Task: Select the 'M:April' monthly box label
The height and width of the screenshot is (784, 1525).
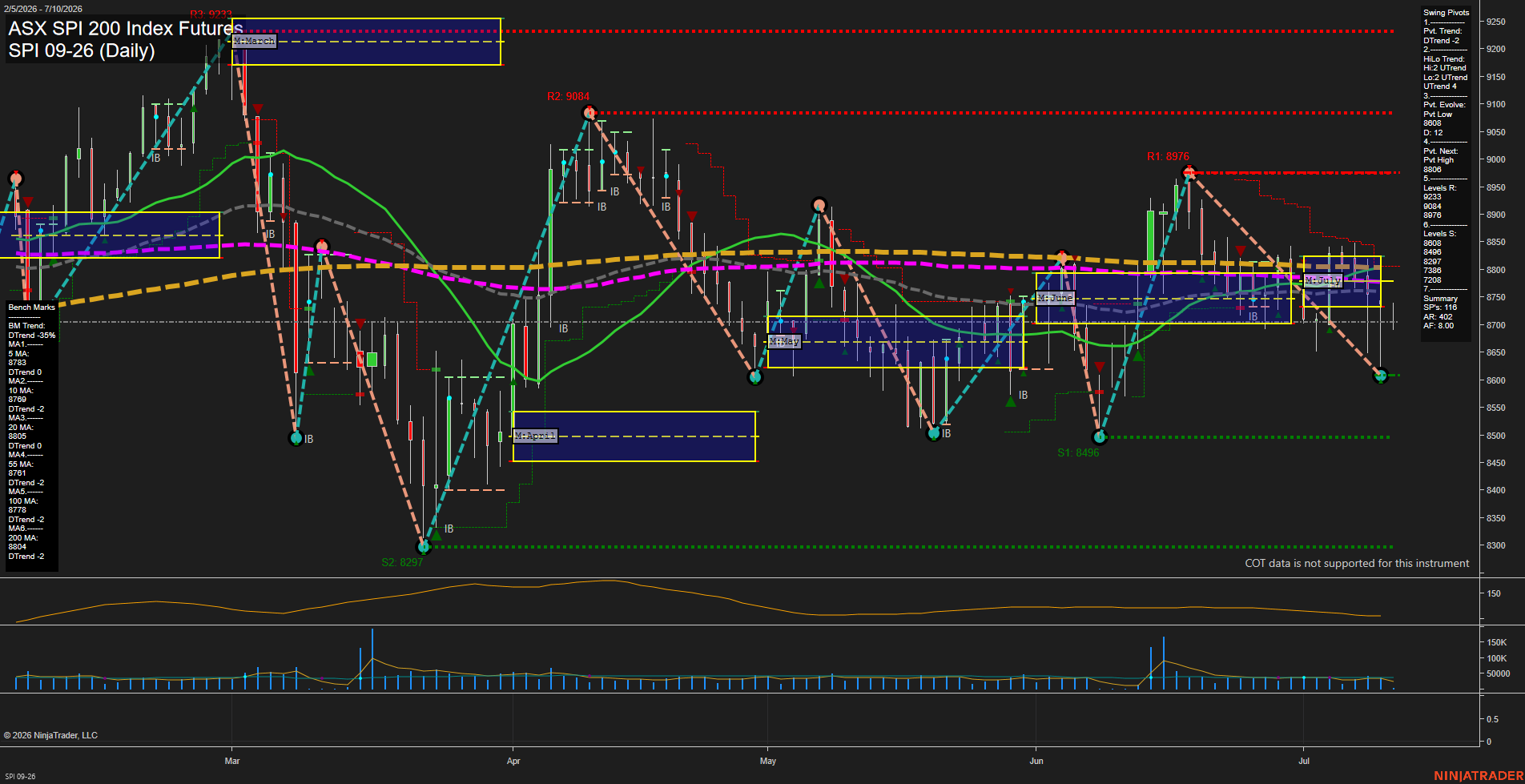Action: tap(535, 436)
